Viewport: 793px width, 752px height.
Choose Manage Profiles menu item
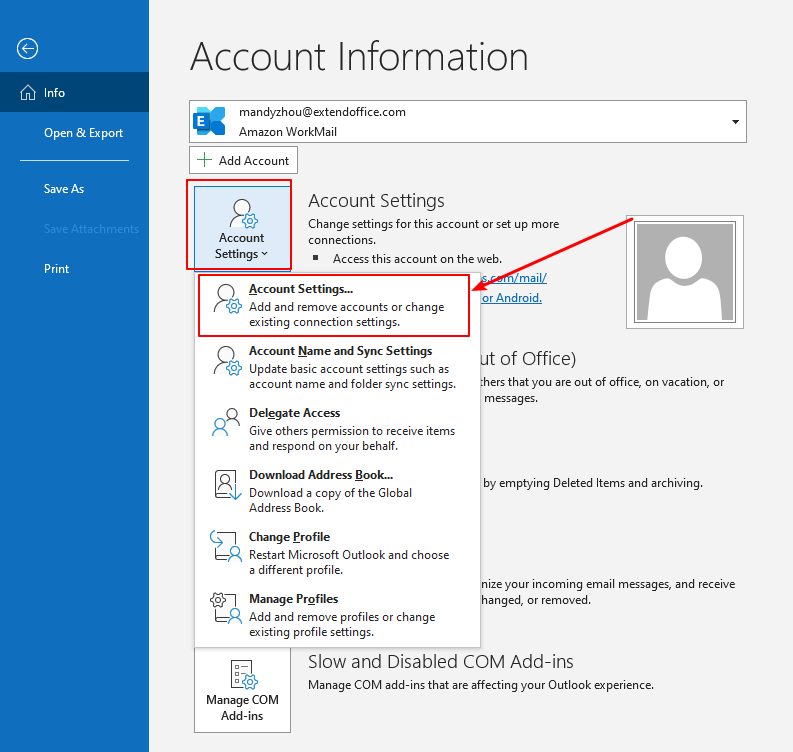tap(337, 615)
